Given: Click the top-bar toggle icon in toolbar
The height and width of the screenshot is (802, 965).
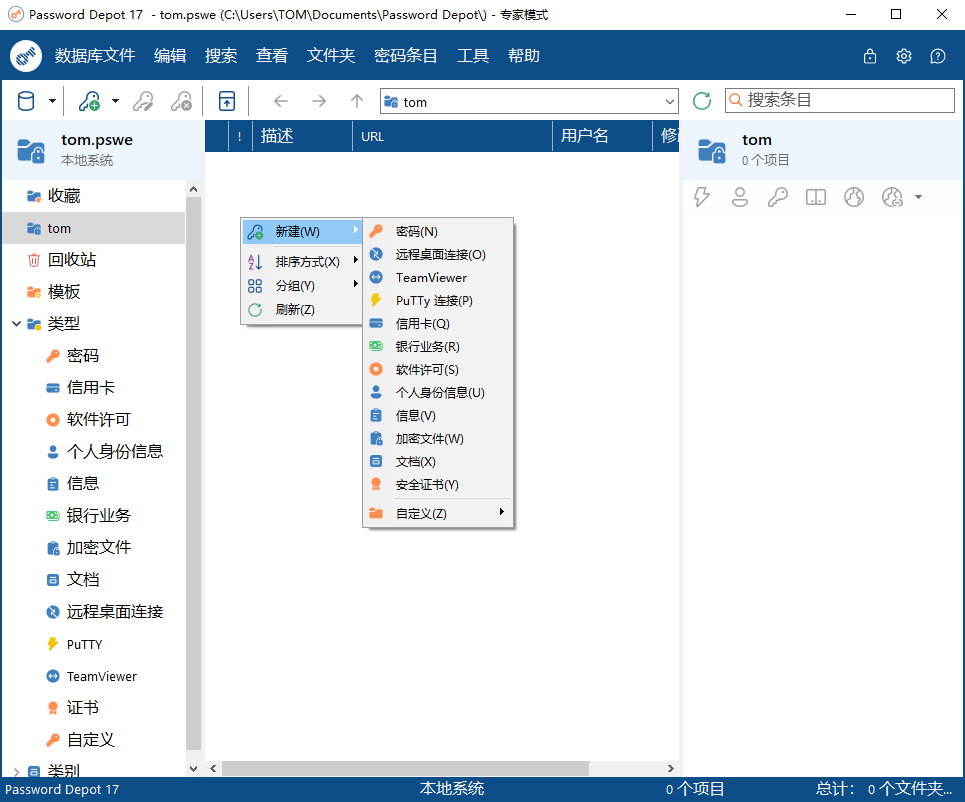Looking at the screenshot, I should (x=227, y=101).
